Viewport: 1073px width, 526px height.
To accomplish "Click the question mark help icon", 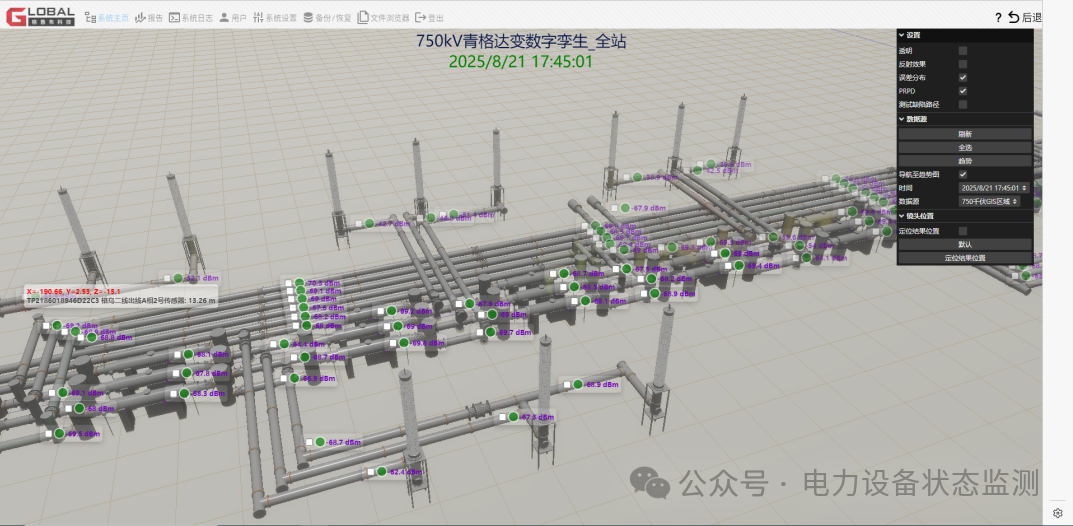I will pyautogui.click(x=998, y=18).
